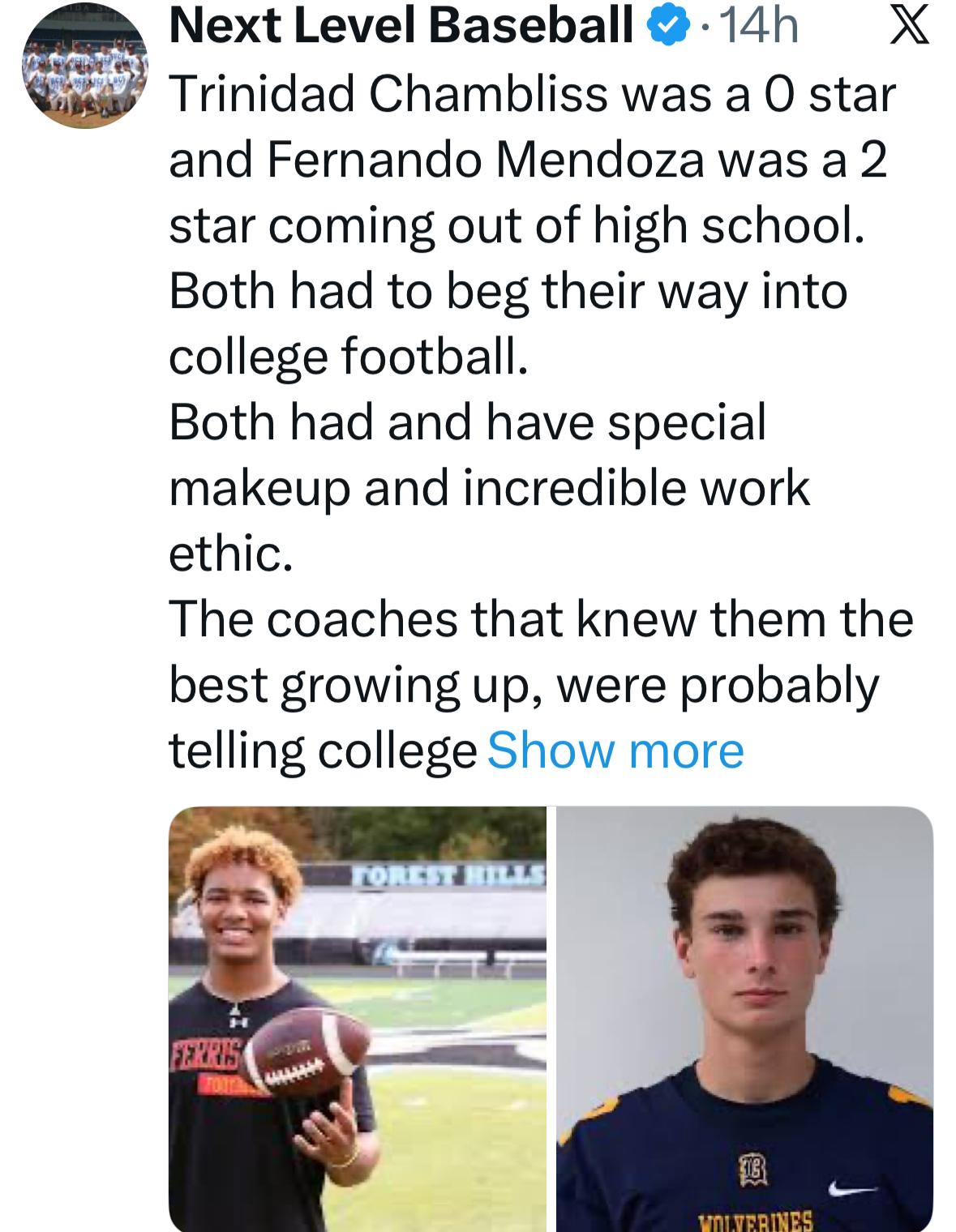
Task: Click the 'college football.' line of the tweet
Action: [x=349, y=357]
